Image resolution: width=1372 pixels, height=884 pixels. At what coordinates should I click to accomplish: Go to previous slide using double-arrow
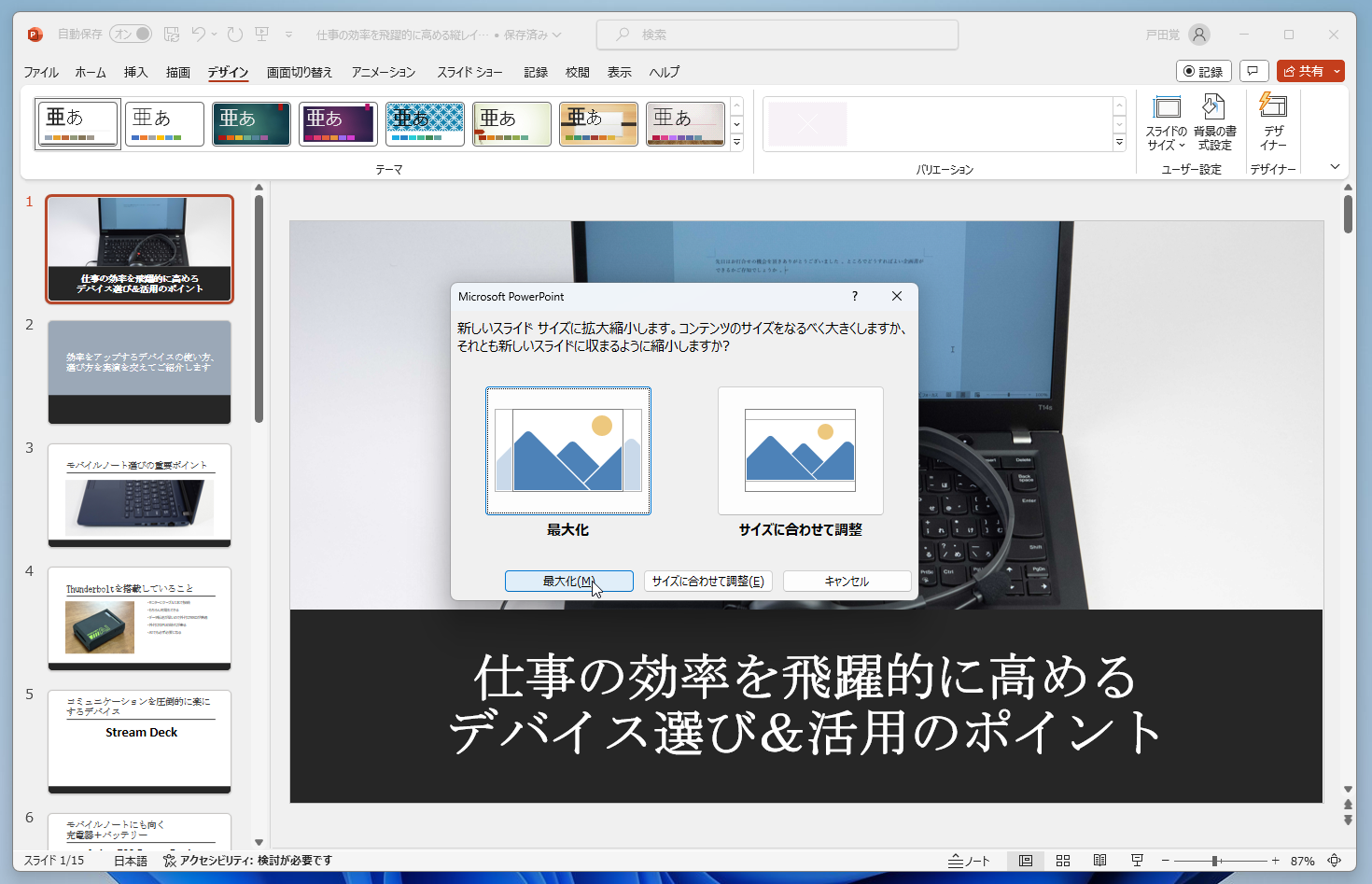pos(1348,805)
